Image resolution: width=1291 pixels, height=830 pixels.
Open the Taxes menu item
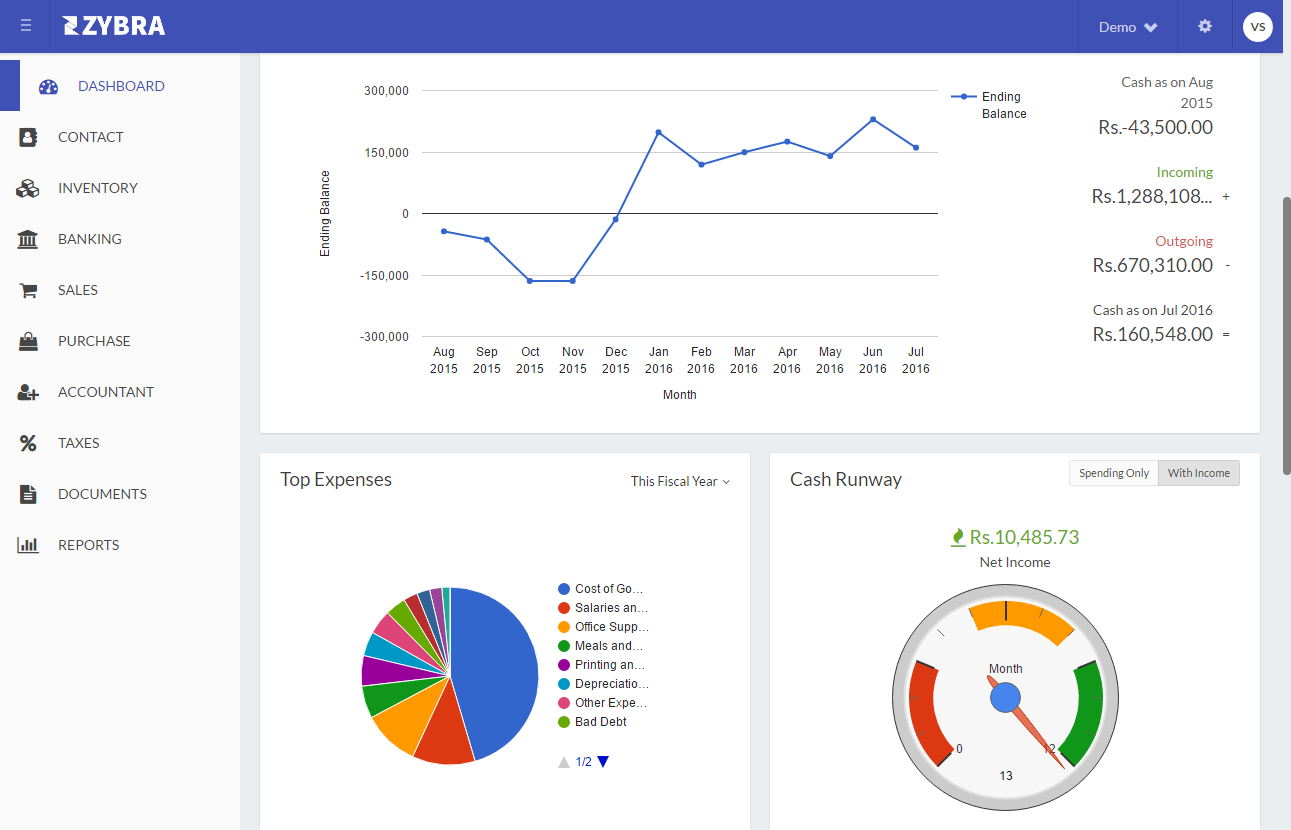pyautogui.click(x=120, y=443)
